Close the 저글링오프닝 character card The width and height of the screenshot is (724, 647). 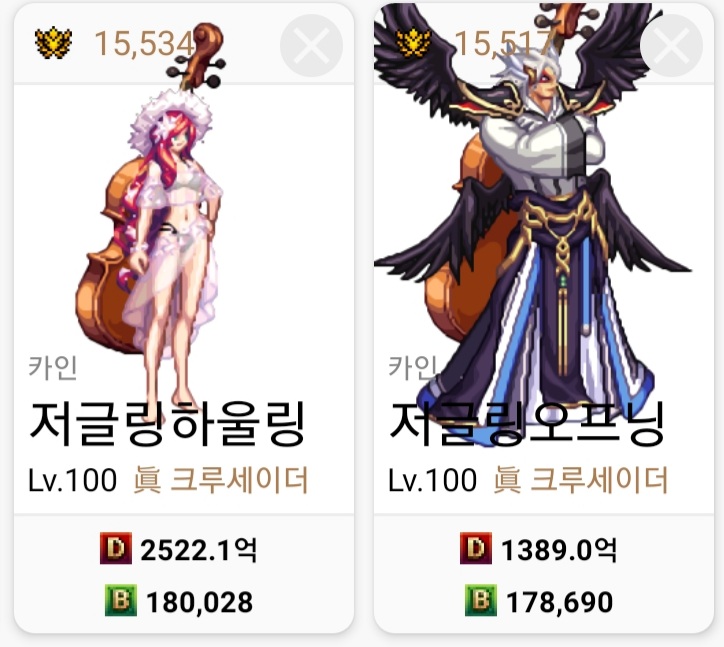pos(671,45)
